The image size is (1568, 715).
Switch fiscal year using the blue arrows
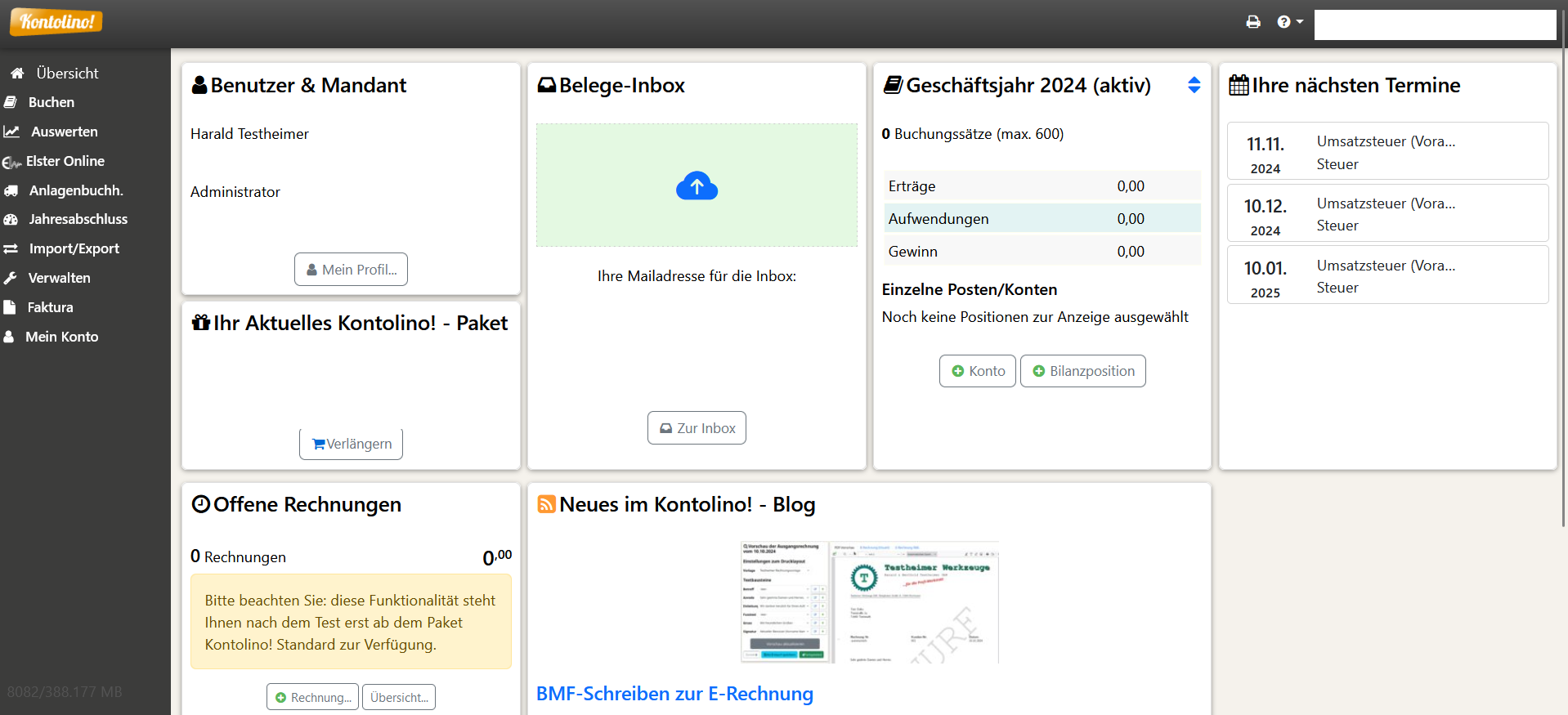1194,85
